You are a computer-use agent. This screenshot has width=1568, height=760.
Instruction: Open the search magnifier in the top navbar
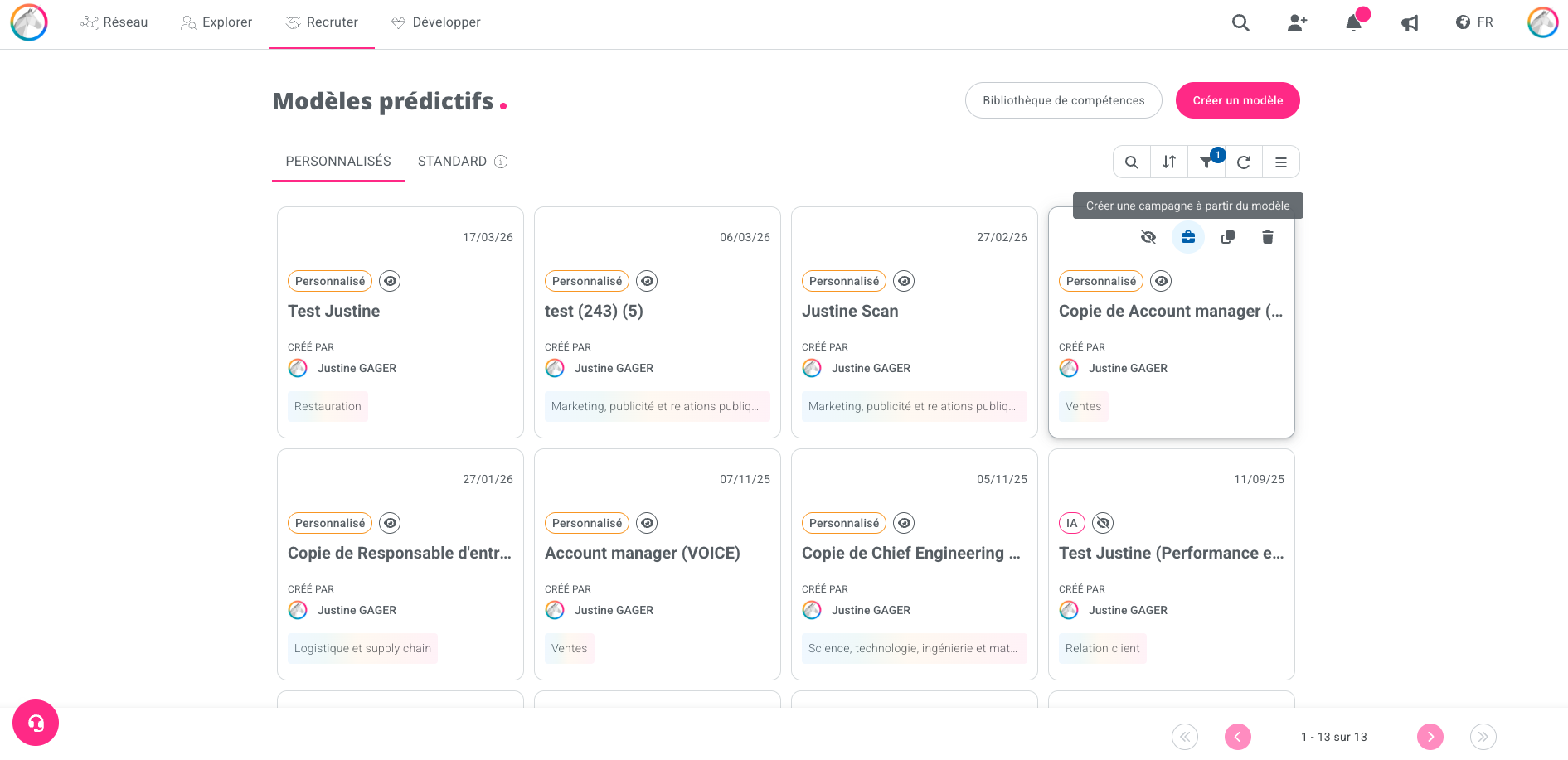(1240, 23)
